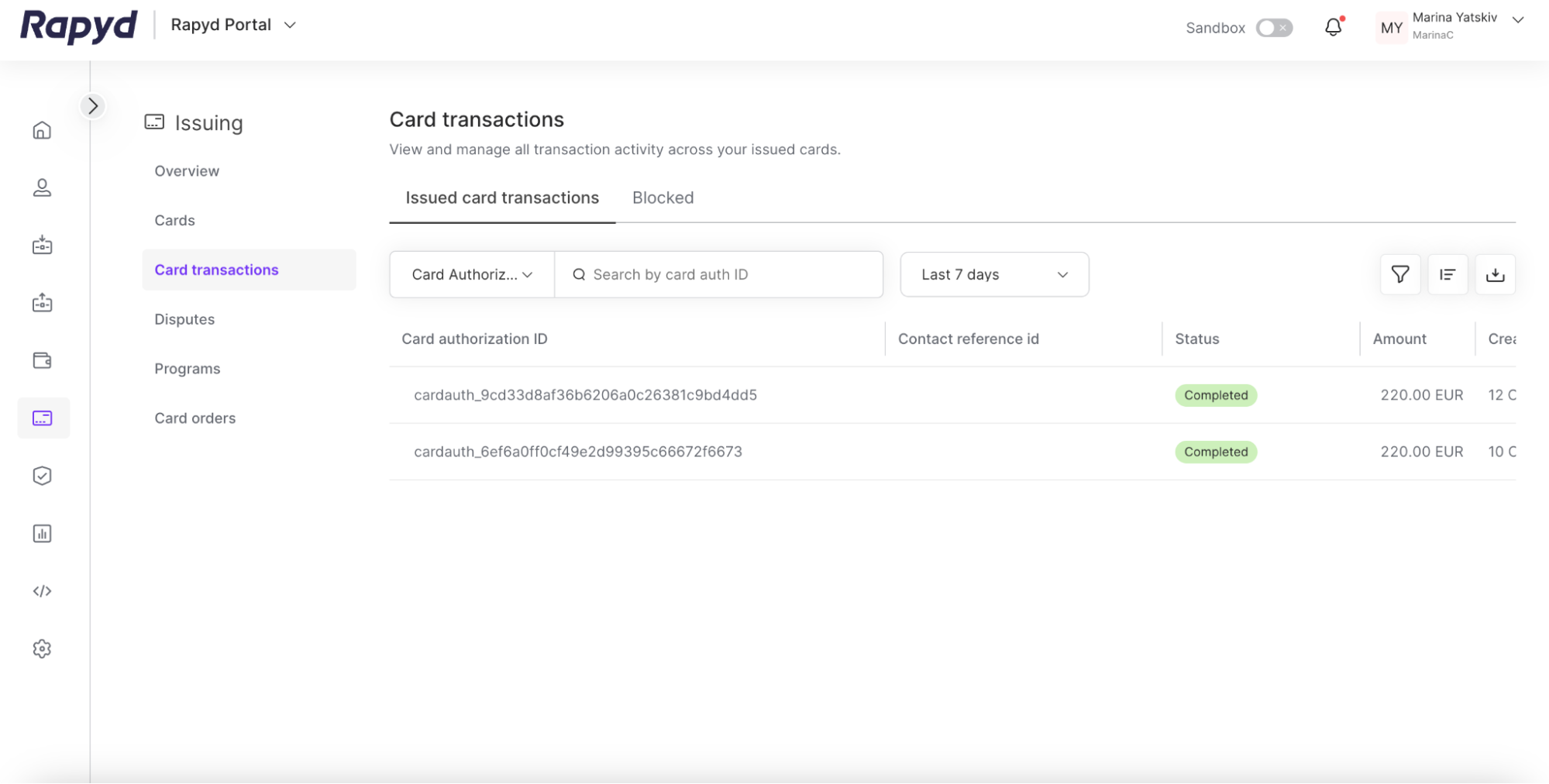Click the developers code icon in sidebar
The width and height of the screenshot is (1549, 784).
(x=42, y=591)
